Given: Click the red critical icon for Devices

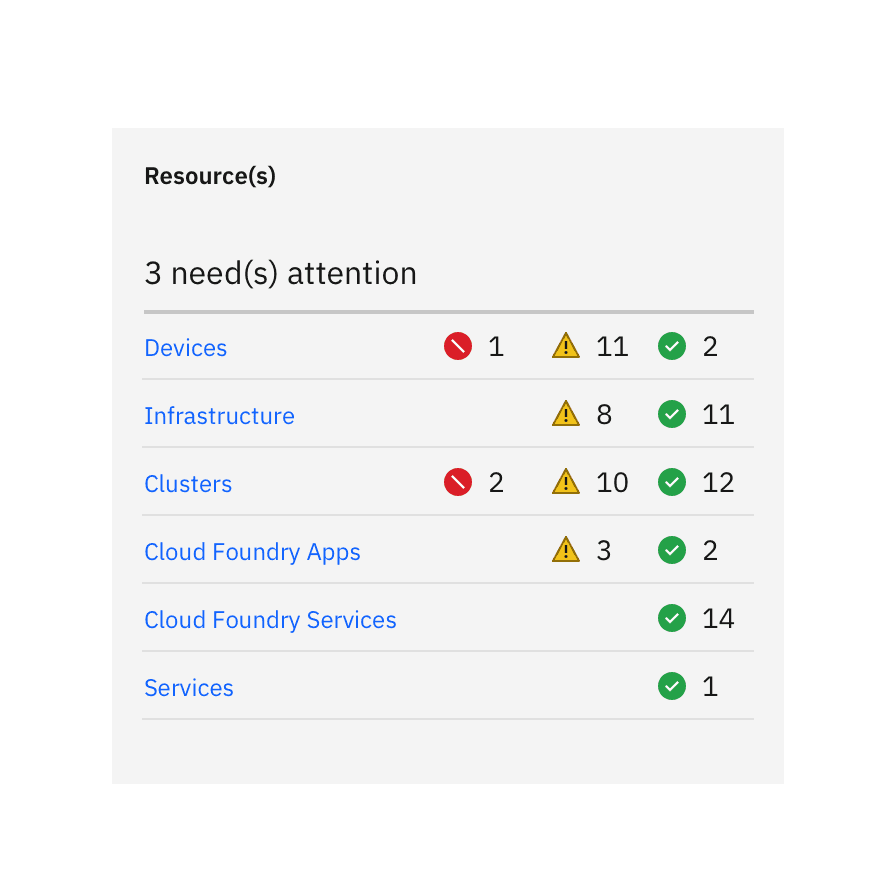Looking at the screenshot, I should [x=458, y=347].
